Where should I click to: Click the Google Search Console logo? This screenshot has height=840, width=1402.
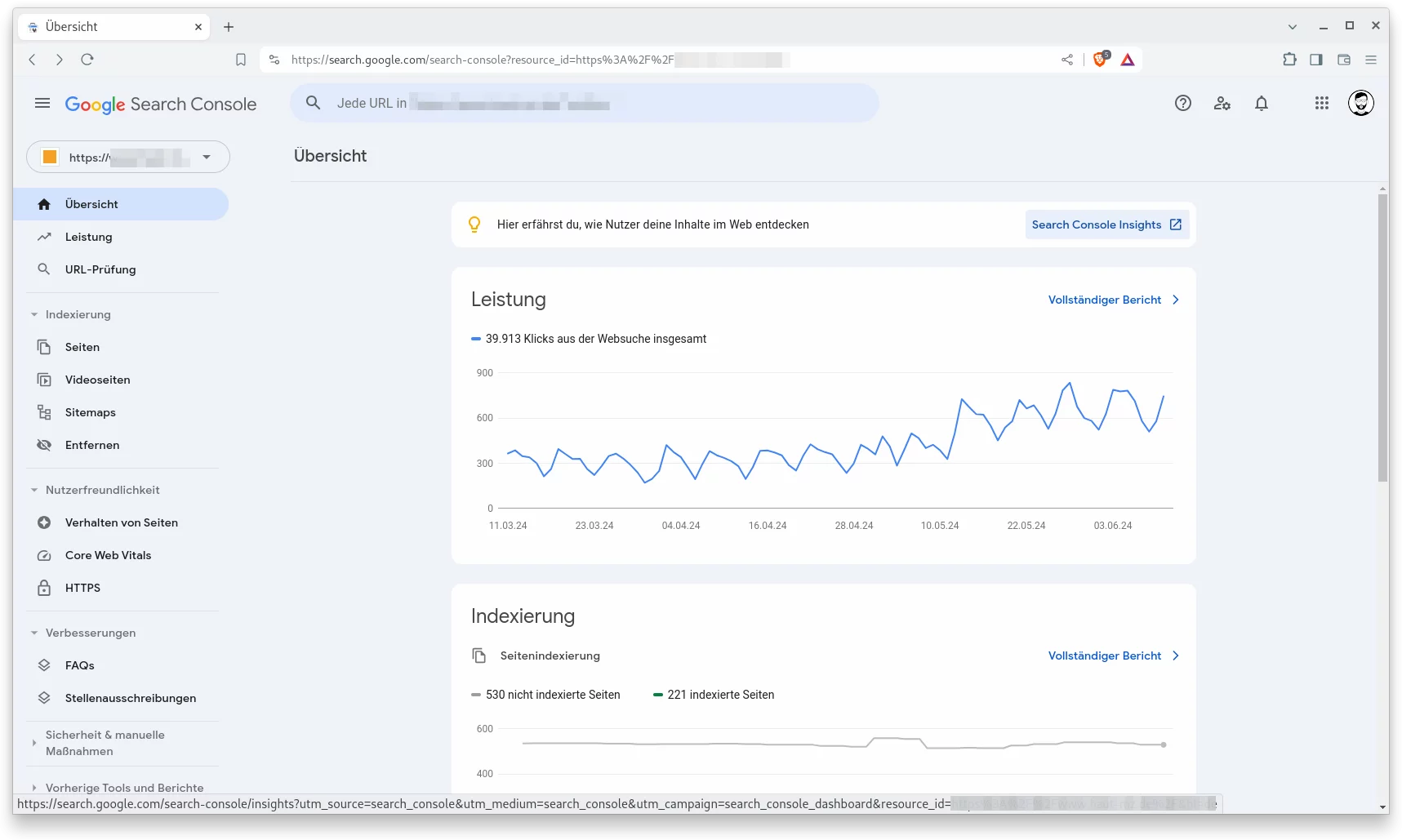click(x=161, y=104)
